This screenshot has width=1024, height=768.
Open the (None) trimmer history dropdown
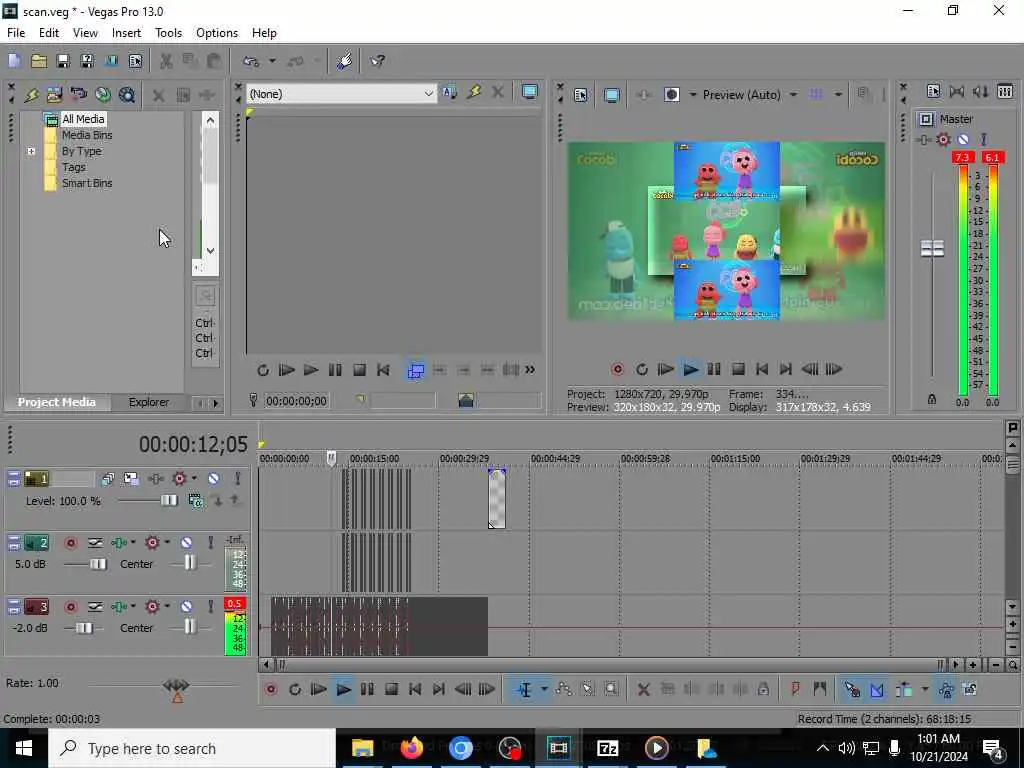click(428, 94)
